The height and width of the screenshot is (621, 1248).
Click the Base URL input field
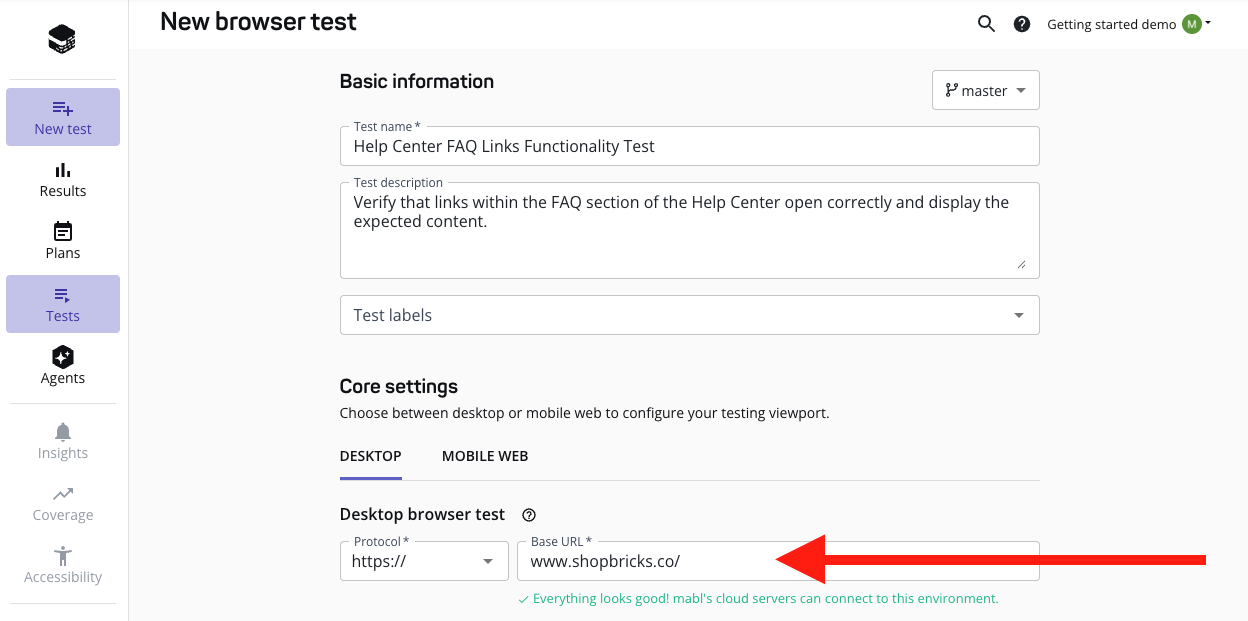coord(778,561)
